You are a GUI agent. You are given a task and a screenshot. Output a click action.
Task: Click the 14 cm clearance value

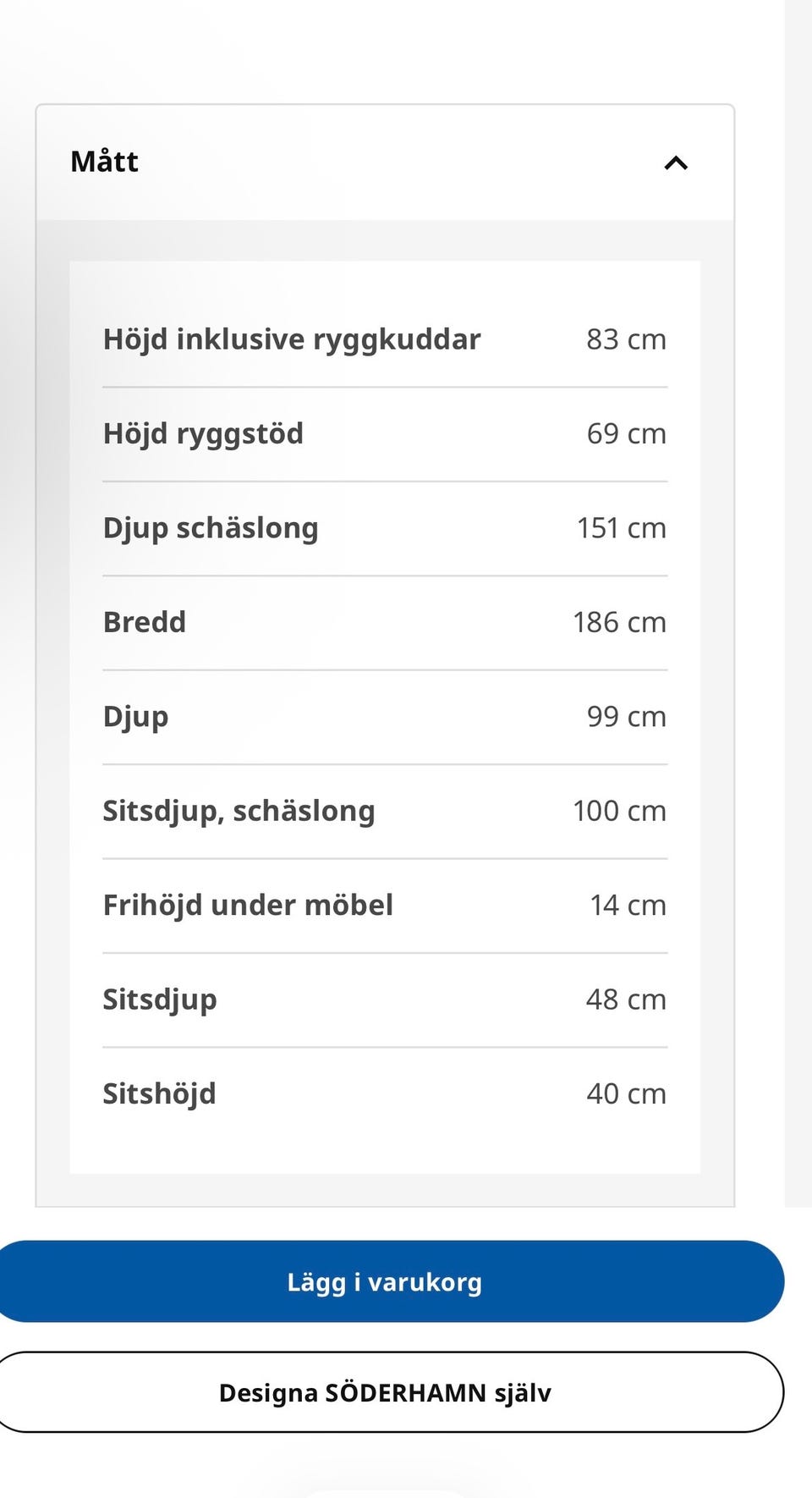[628, 905]
